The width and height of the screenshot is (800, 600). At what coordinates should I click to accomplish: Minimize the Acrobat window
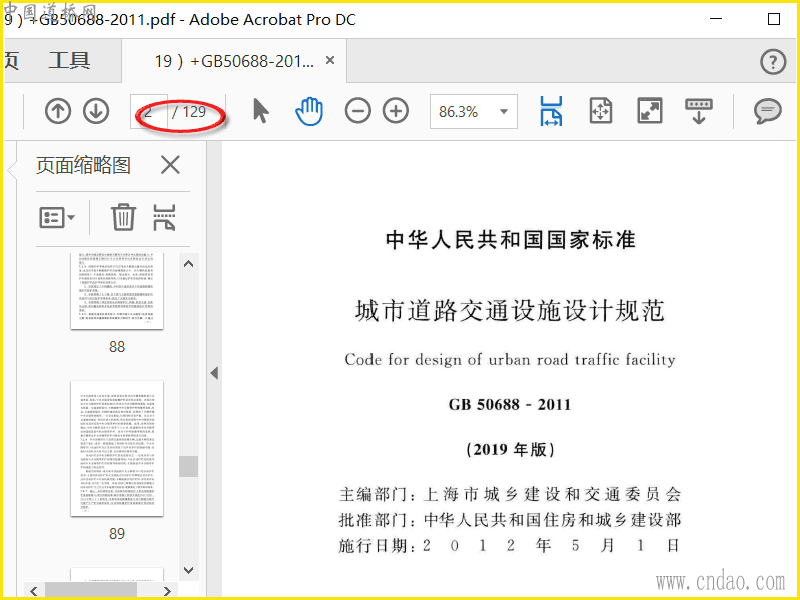click(716, 19)
